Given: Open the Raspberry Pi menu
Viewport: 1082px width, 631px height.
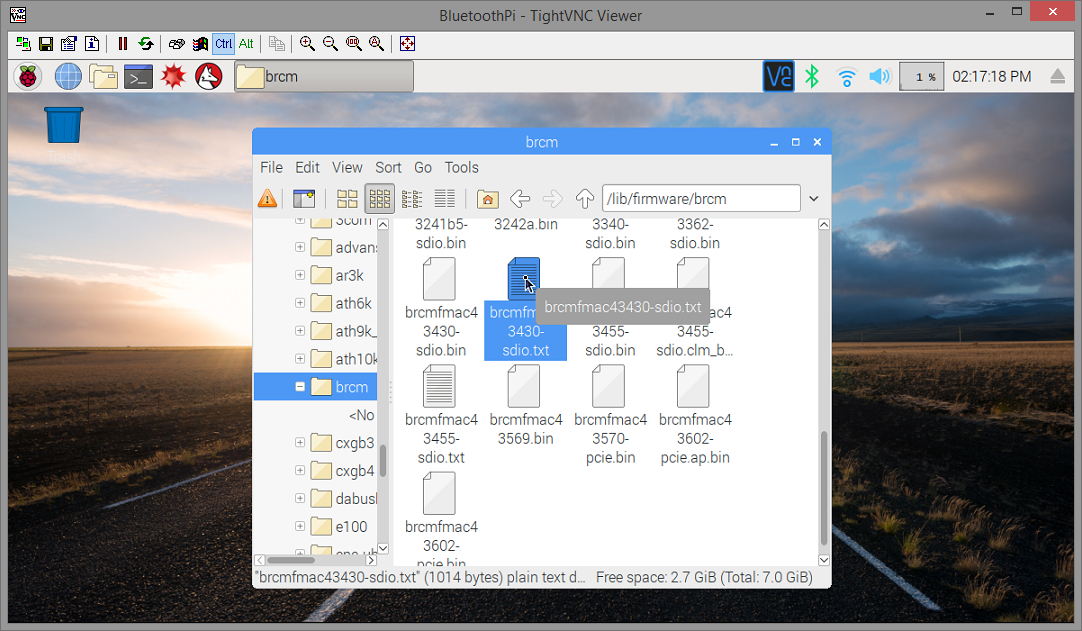Looking at the screenshot, I should pyautogui.click(x=28, y=77).
